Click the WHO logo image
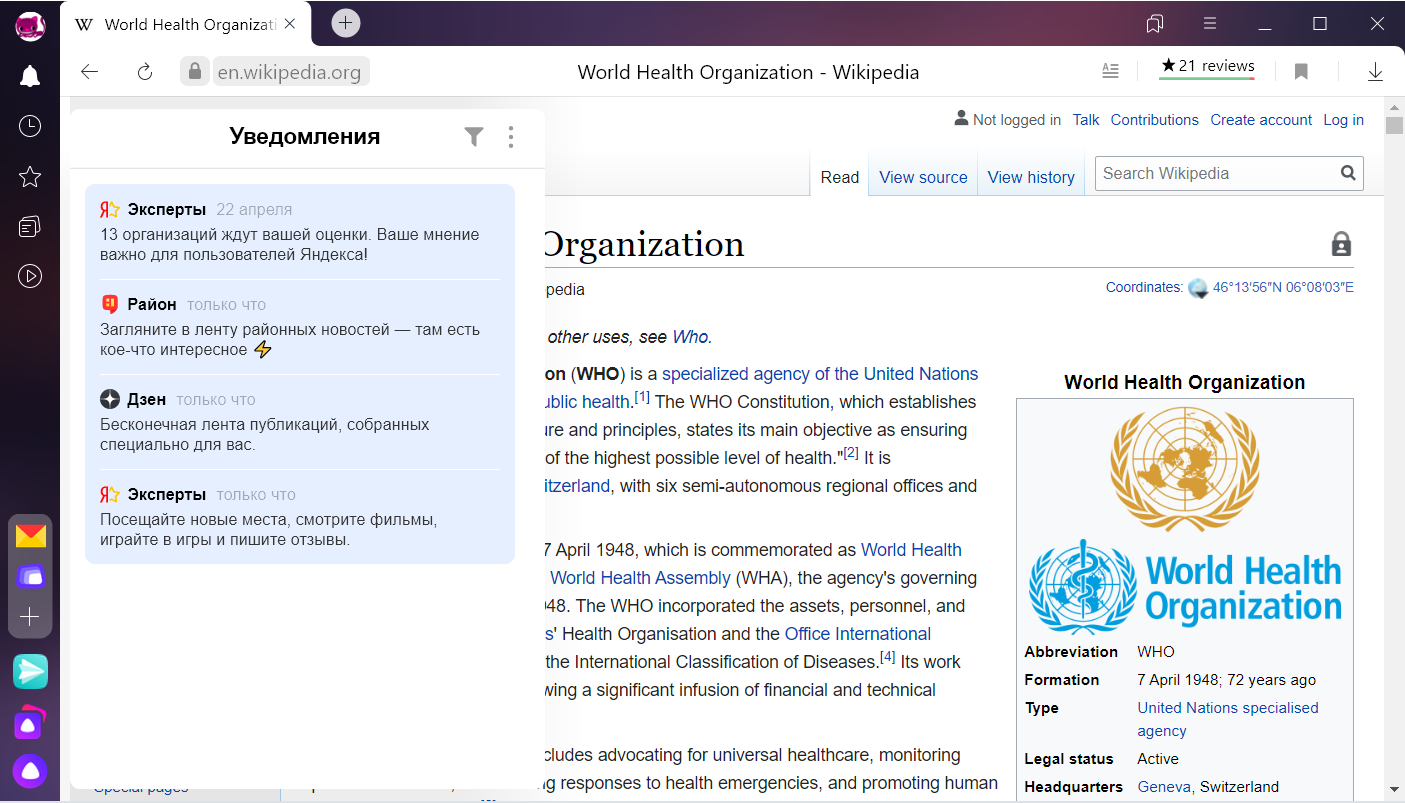Image resolution: width=1405 pixels, height=803 pixels. 1185,586
